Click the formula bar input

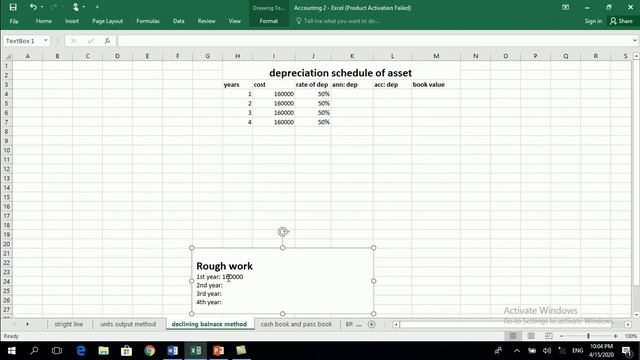click(373, 41)
